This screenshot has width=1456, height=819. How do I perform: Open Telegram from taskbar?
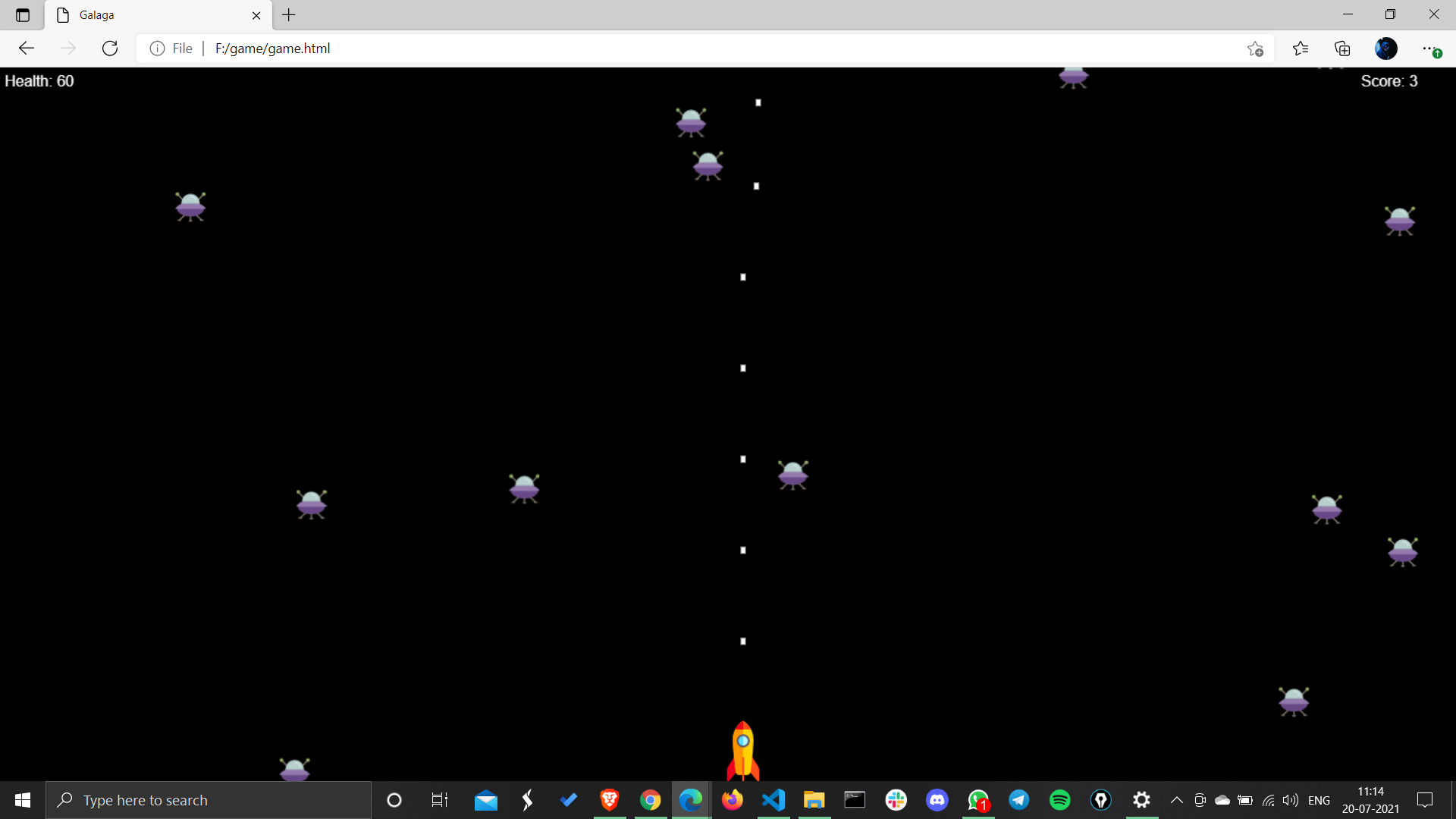[x=1018, y=800]
